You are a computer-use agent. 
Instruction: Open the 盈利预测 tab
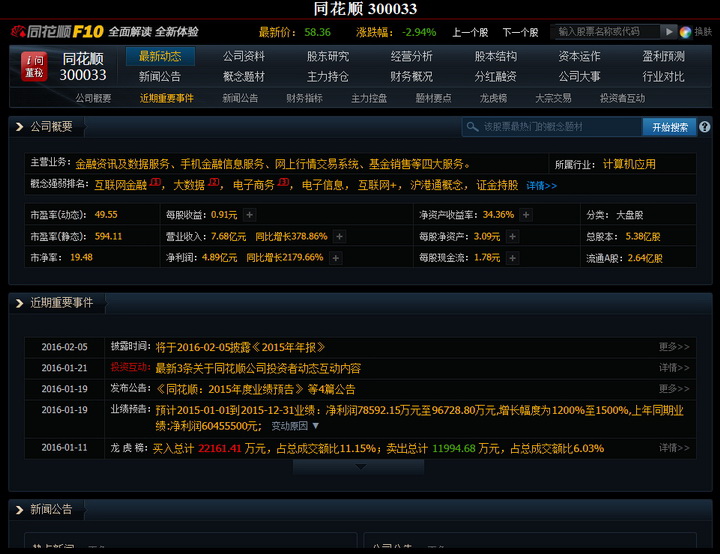[x=663, y=57]
